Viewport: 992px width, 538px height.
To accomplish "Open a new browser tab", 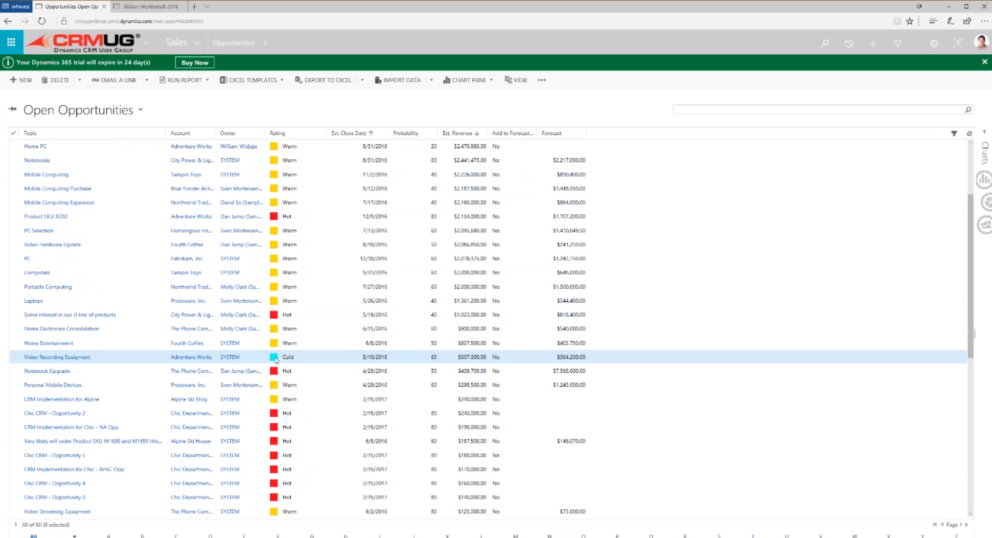I will coord(194,6).
